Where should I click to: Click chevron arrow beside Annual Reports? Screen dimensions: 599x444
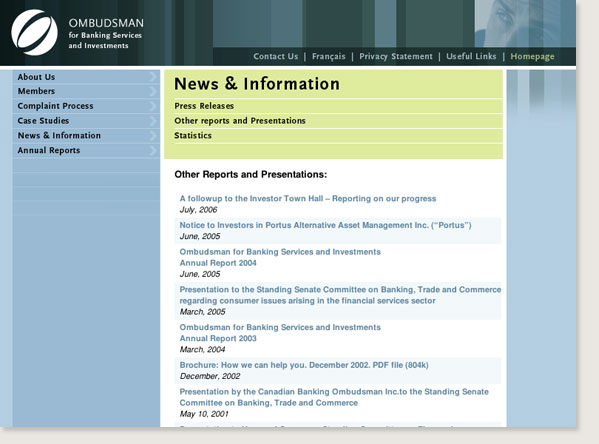152,151
